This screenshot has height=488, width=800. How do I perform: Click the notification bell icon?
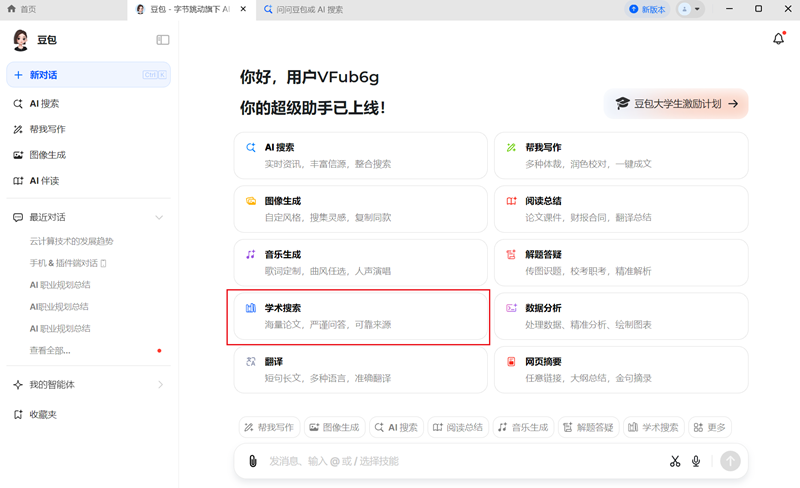778,39
